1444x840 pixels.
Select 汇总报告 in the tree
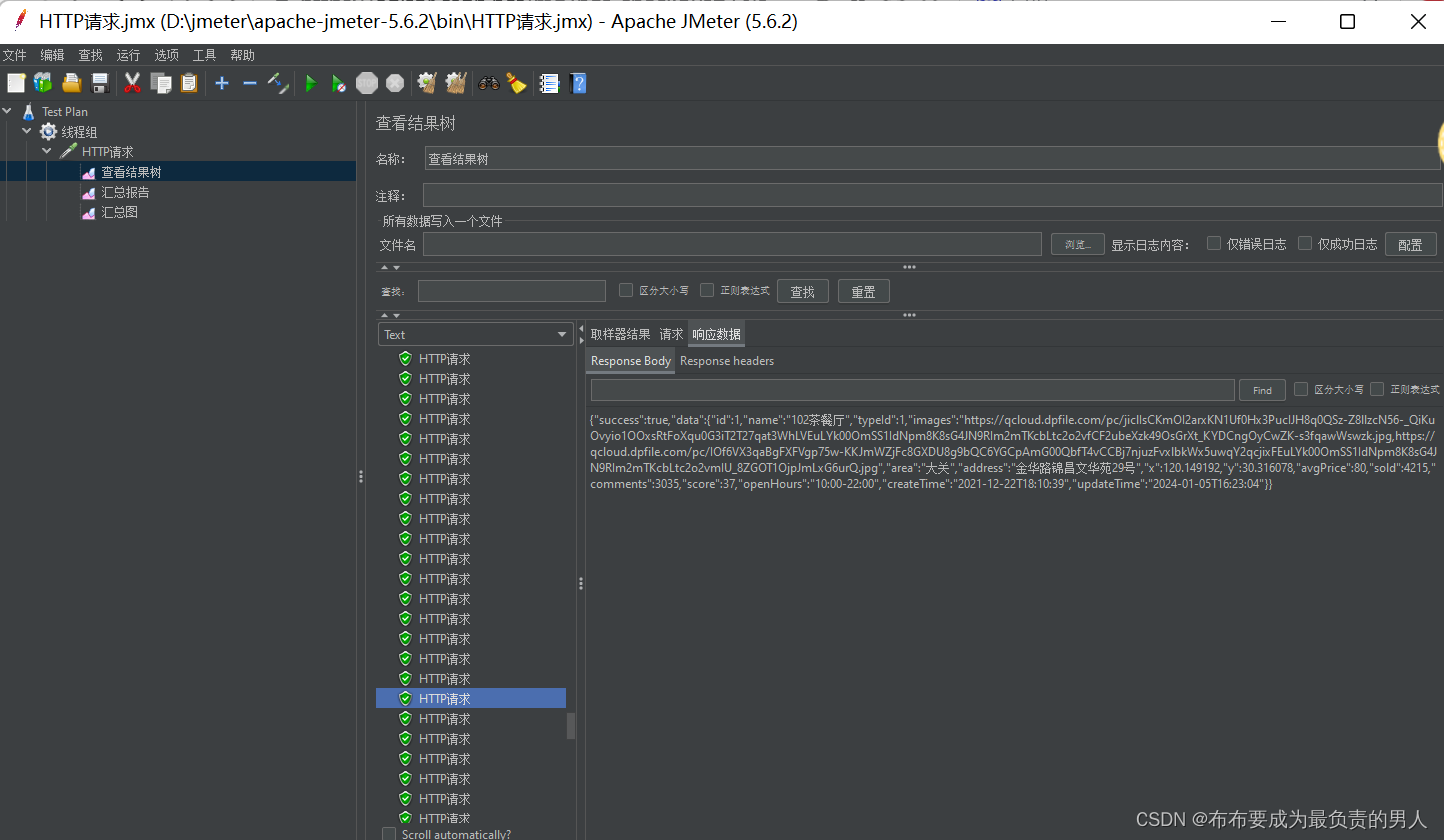[125, 192]
